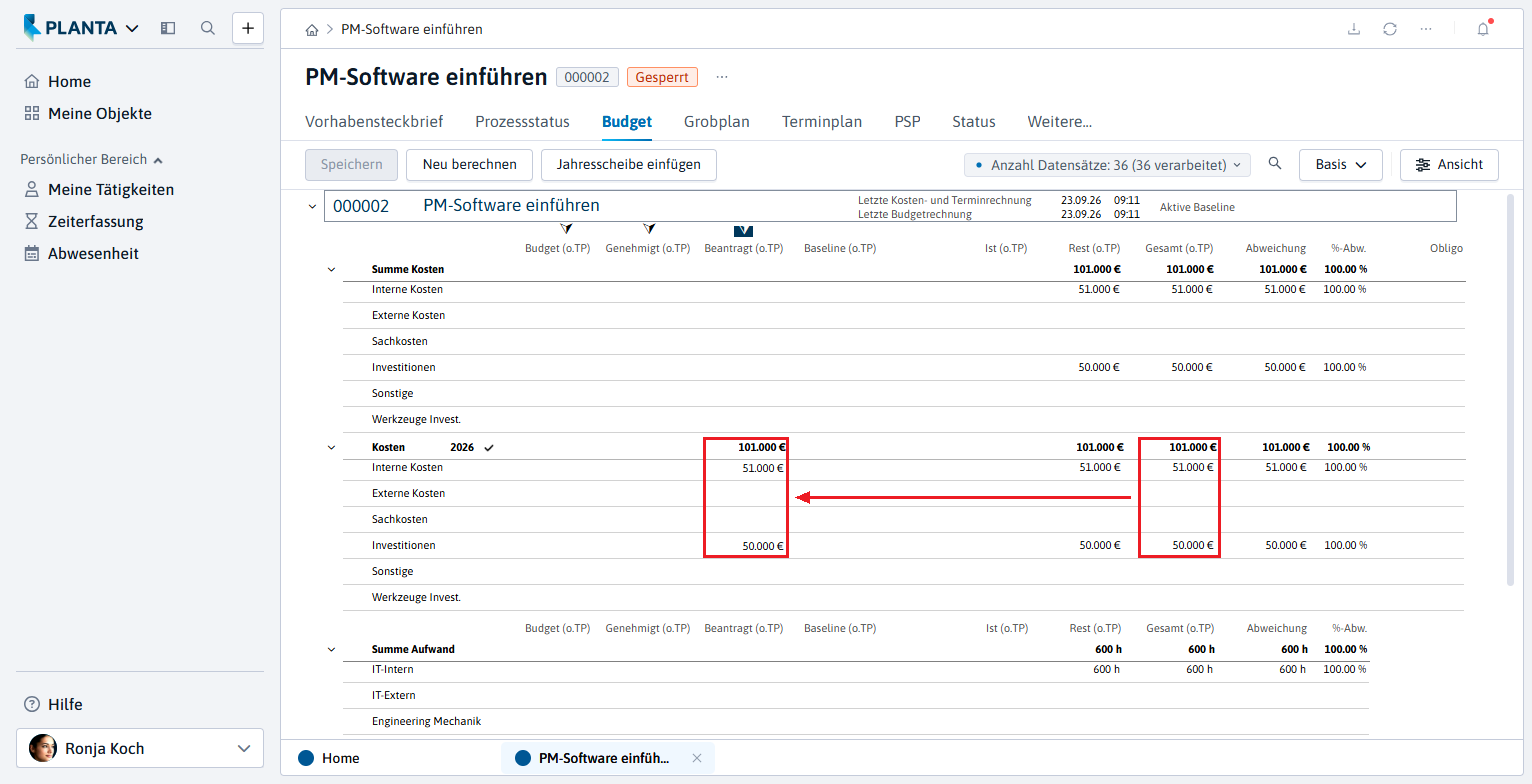Open the PSP tab
This screenshot has width=1532, height=784.
(x=907, y=122)
